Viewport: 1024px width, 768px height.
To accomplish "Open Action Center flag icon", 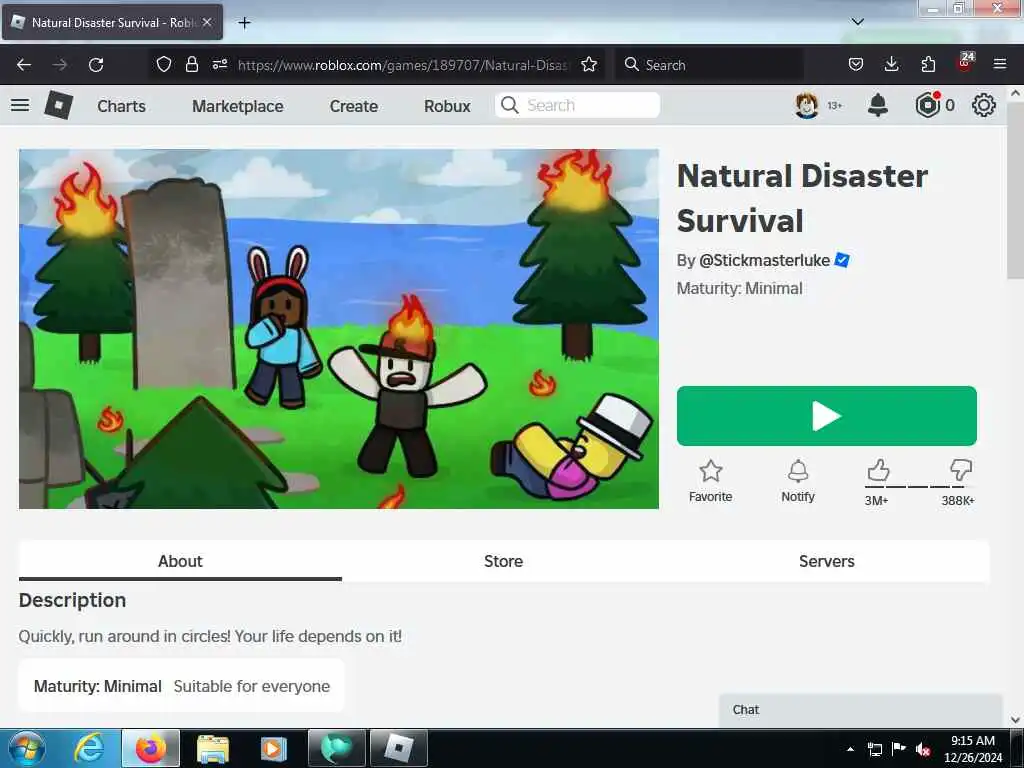I will pyautogui.click(x=898, y=749).
